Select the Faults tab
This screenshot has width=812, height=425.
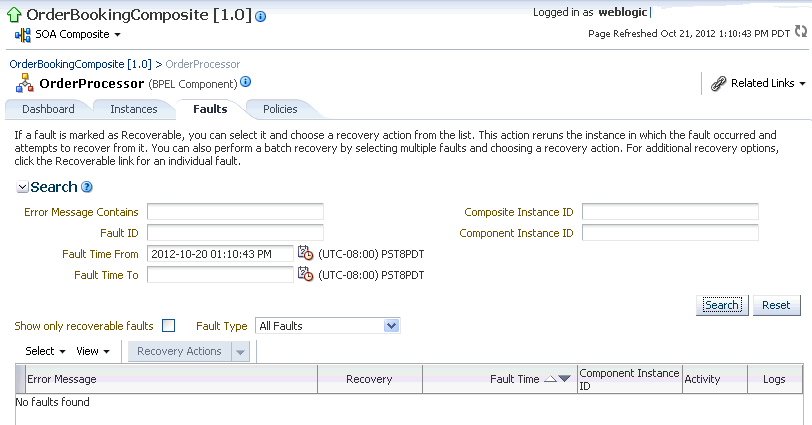click(x=210, y=109)
